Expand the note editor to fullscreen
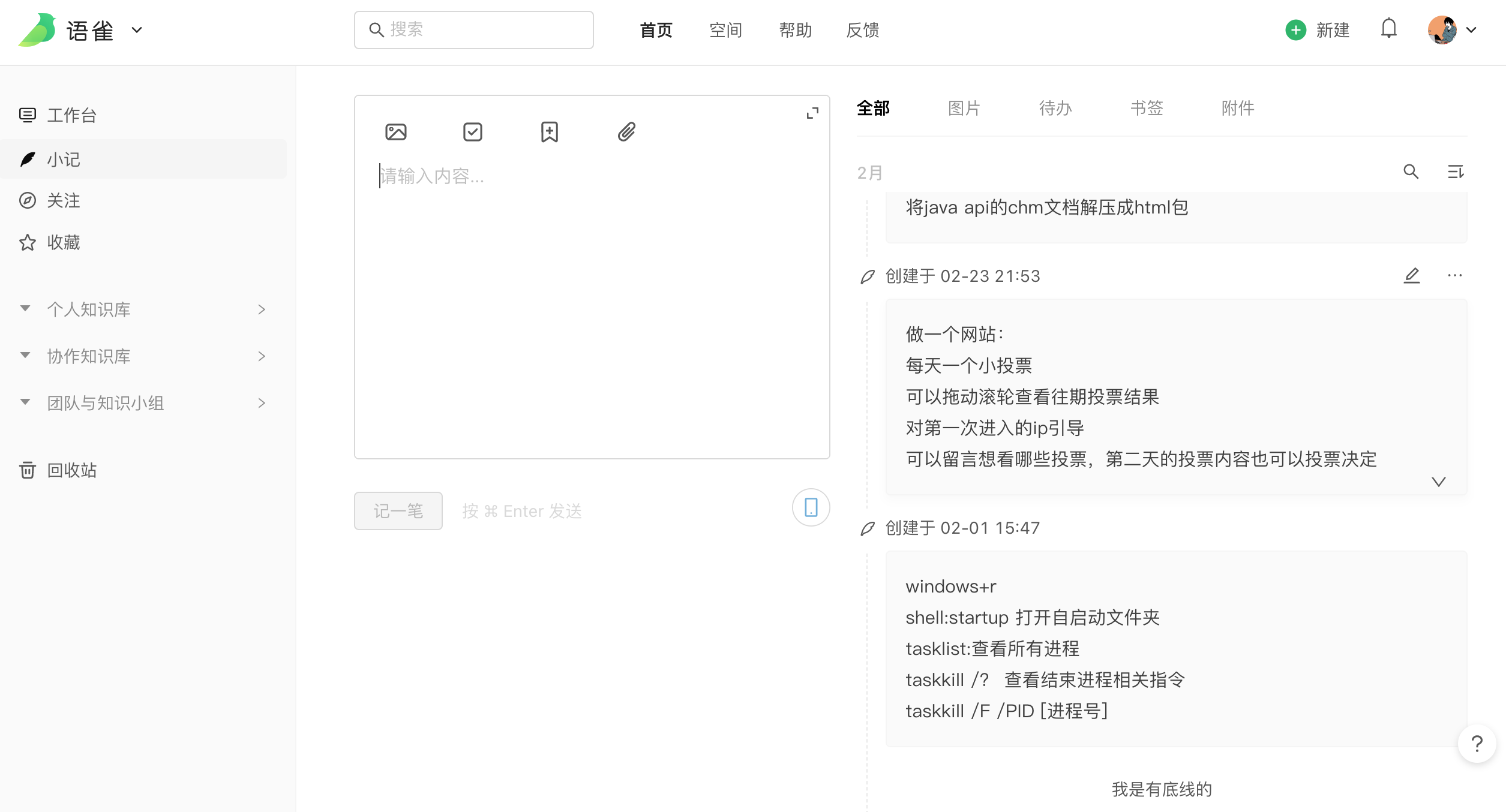 point(812,113)
